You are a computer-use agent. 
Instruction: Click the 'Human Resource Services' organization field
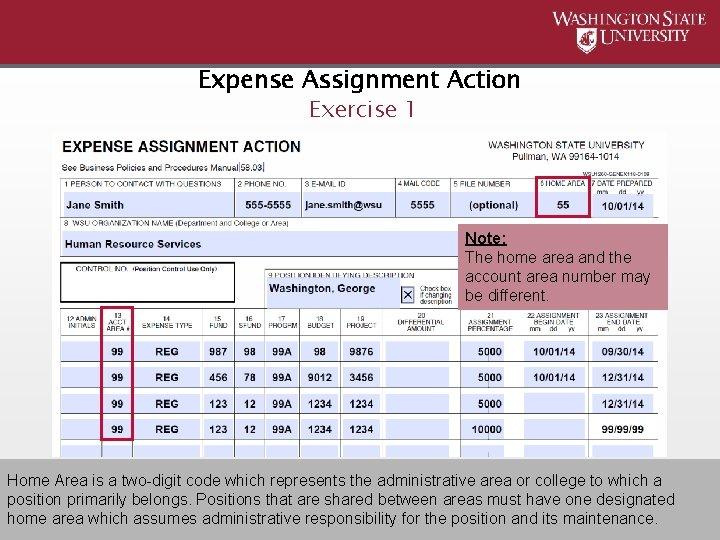[259, 244]
